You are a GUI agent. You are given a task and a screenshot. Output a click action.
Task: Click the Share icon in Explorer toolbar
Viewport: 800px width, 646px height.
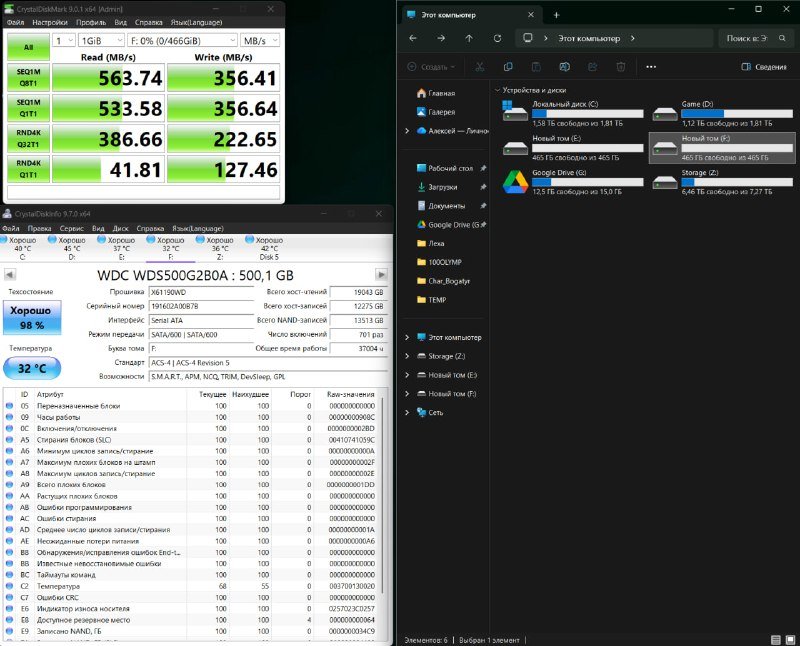click(591, 66)
